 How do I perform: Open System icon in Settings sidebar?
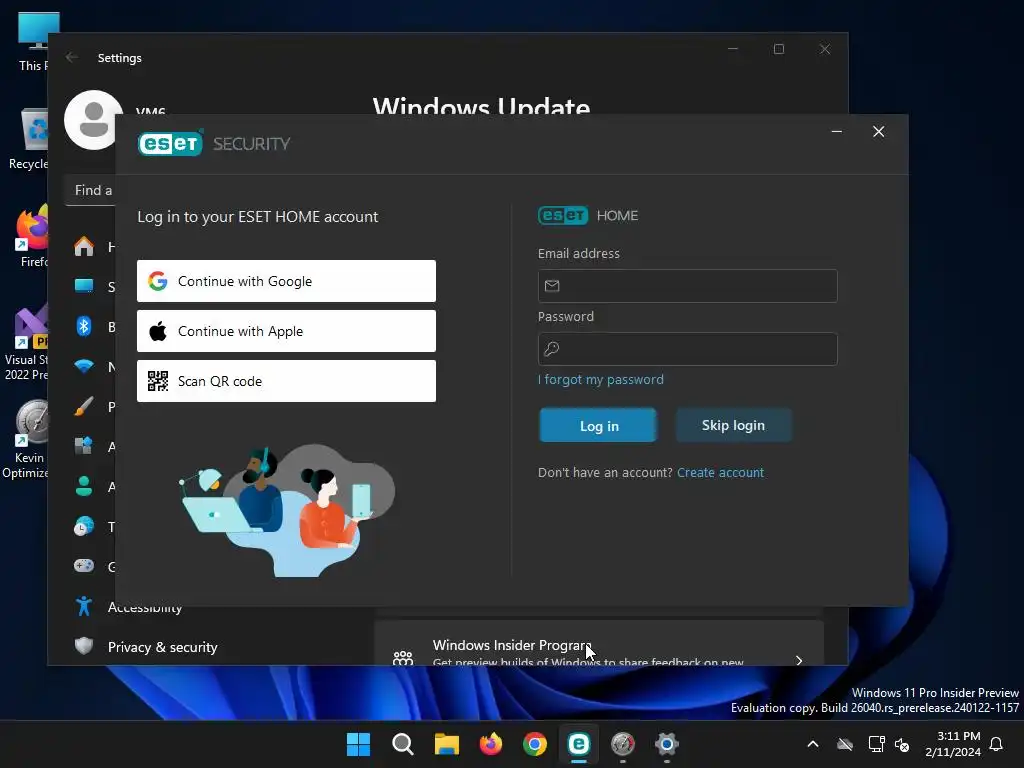coord(84,286)
